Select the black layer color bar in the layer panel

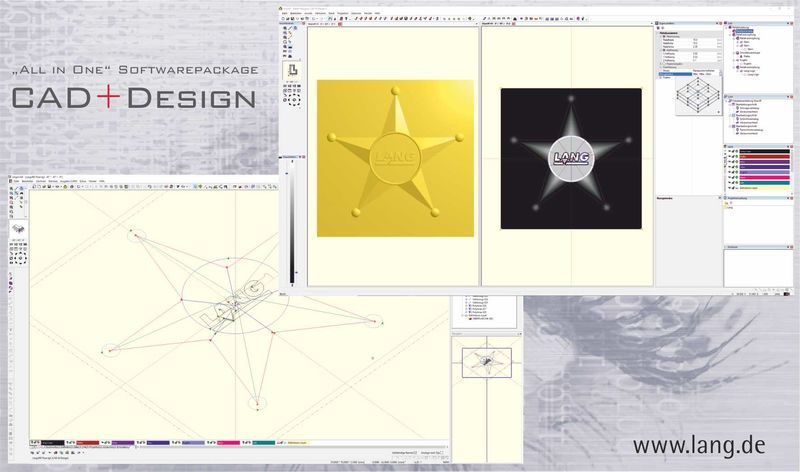pyautogui.click(x=765, y=151)
